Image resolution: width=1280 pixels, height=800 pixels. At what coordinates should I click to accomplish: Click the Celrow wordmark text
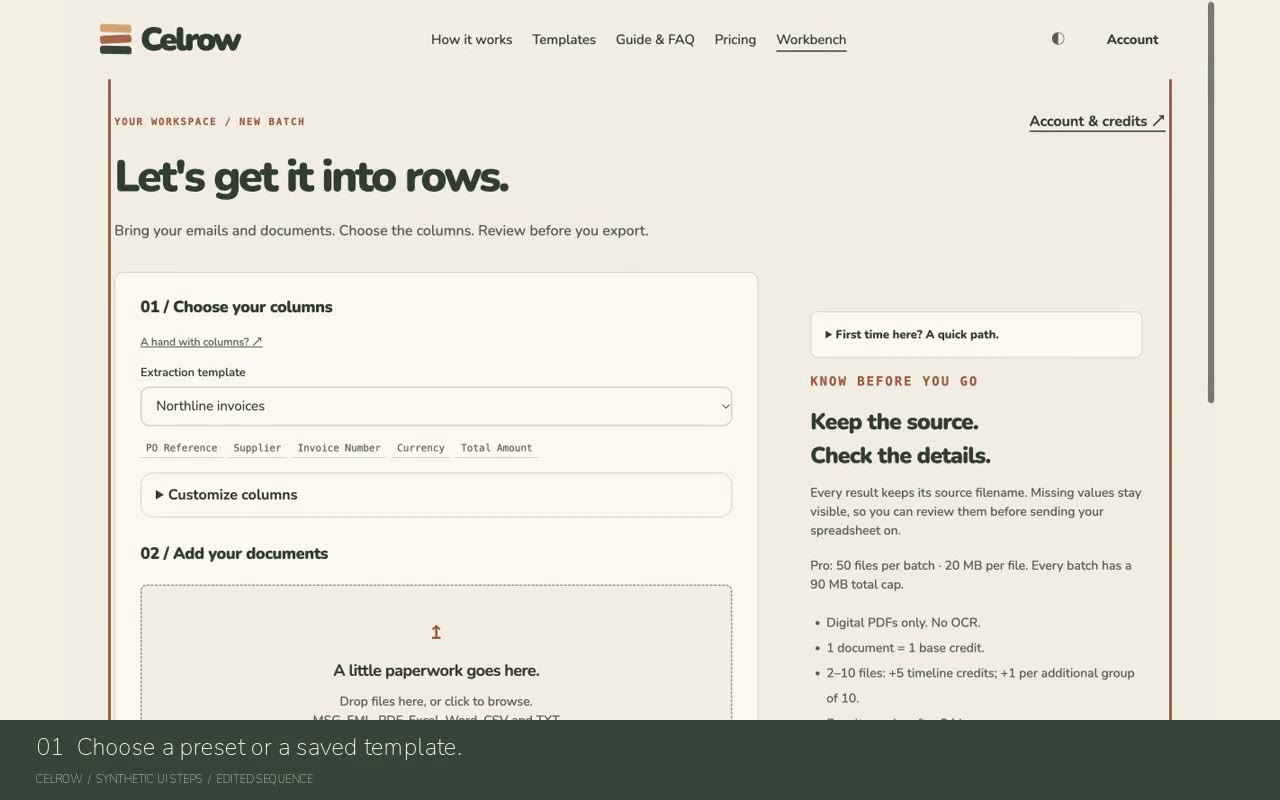coord(191,40)
